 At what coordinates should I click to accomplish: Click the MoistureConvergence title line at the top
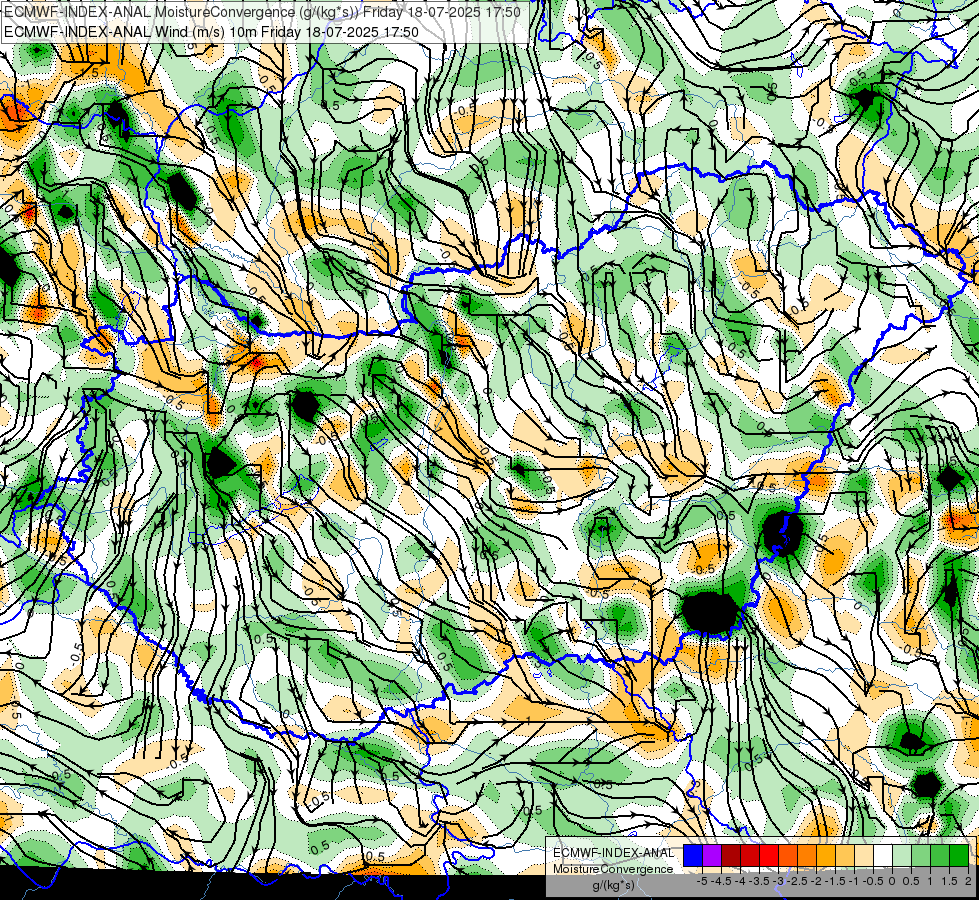click(x=262, y=12)
